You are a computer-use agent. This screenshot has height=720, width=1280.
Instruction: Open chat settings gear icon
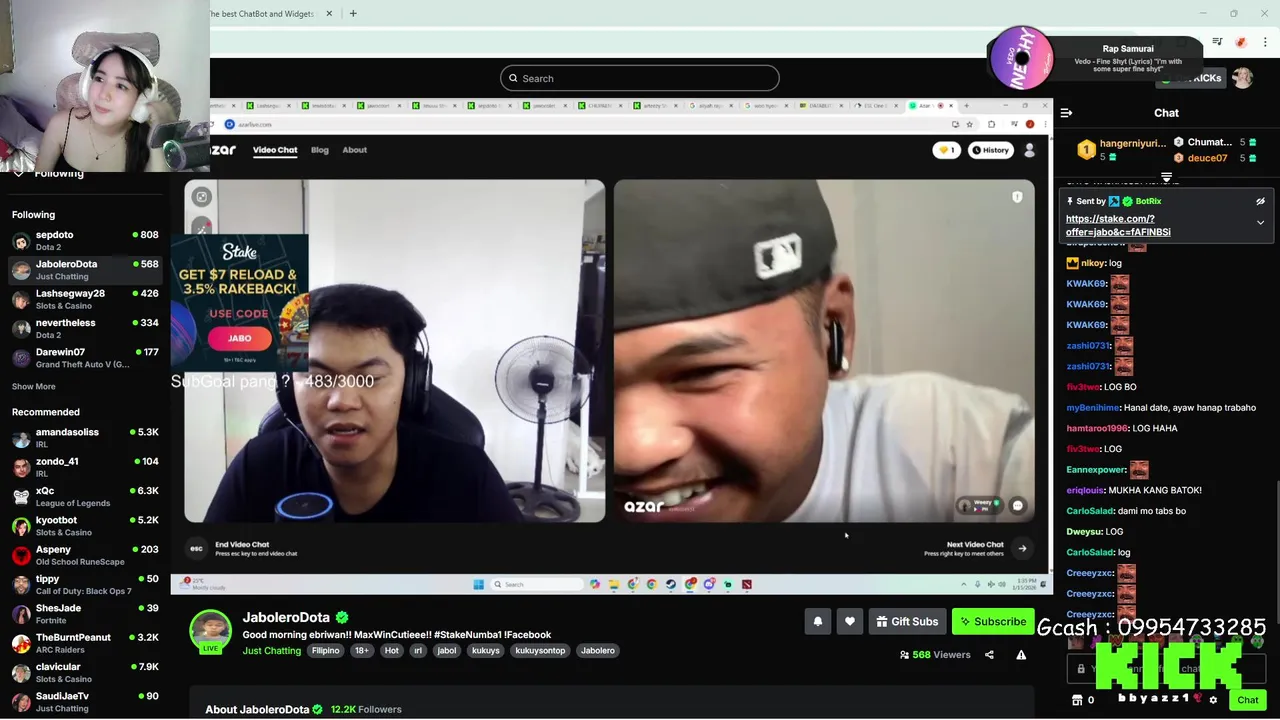point(1213,700)
